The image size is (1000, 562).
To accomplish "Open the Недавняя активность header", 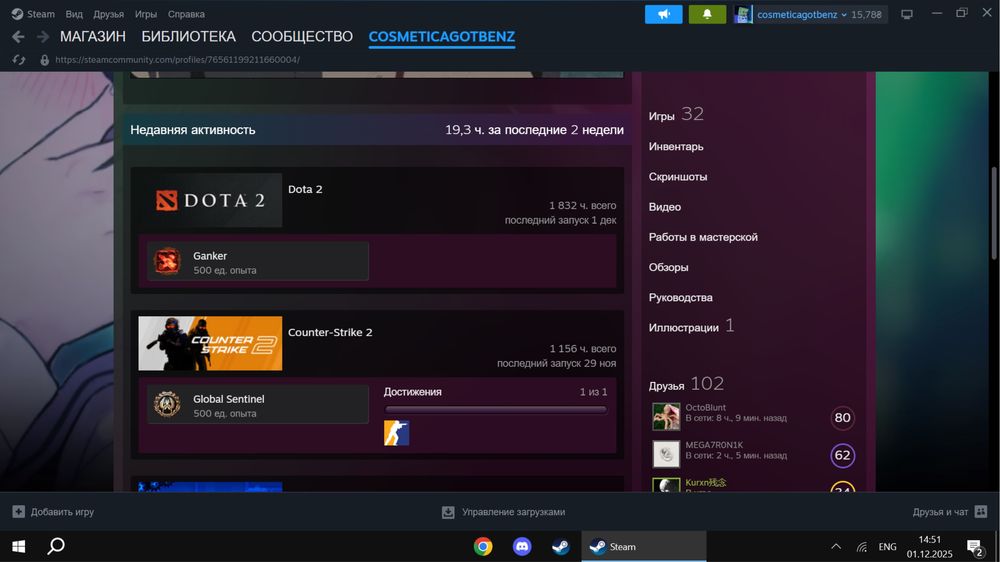I will coord(193,130).
